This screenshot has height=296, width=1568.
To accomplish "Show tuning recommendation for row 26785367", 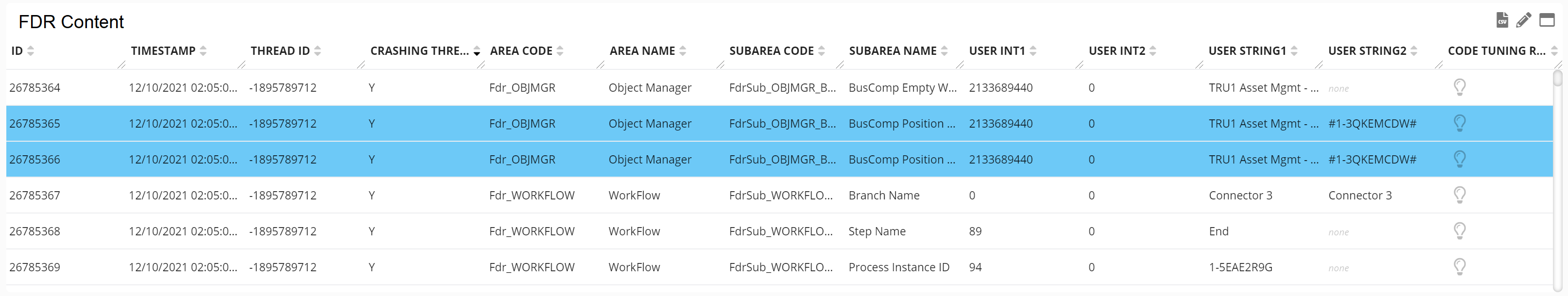I will click(x=1459, y=195).
